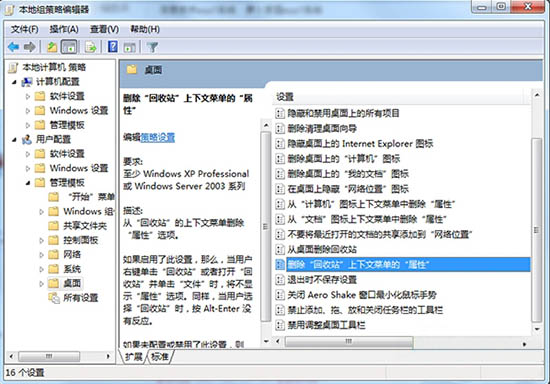Switch to the 标准 tab

tap(160, 357)
